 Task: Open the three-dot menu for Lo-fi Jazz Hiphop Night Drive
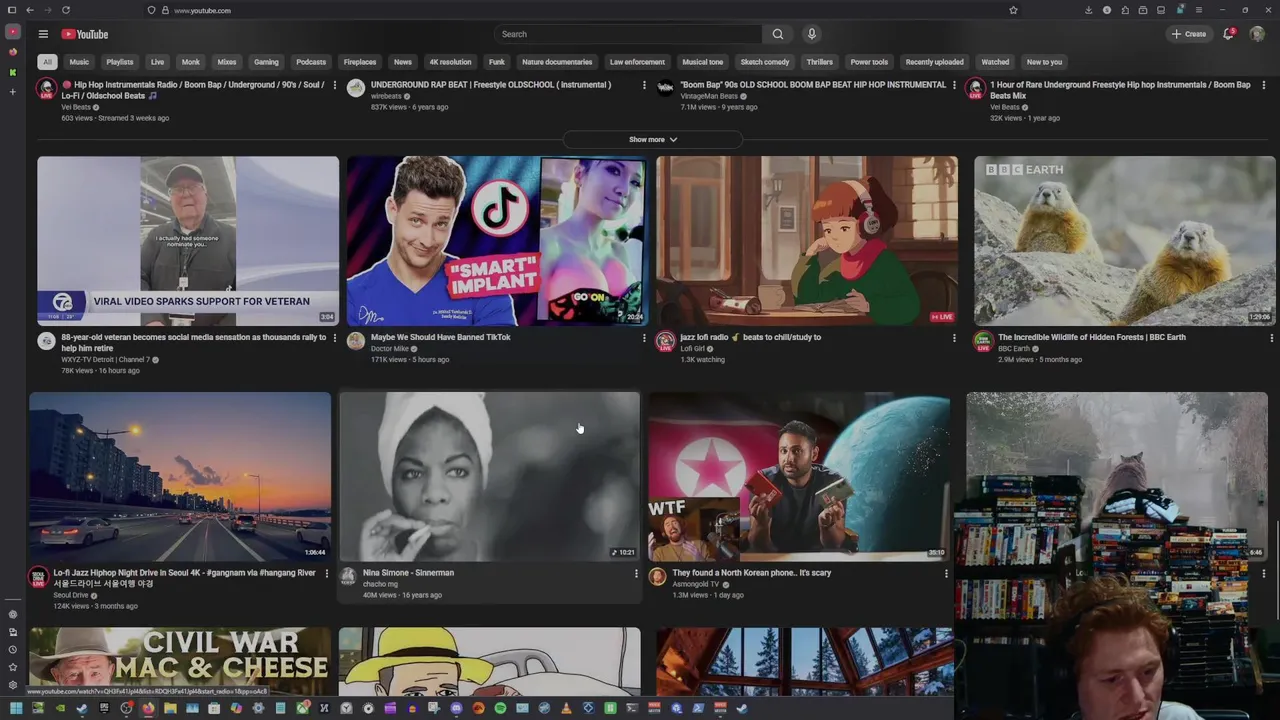326,574
